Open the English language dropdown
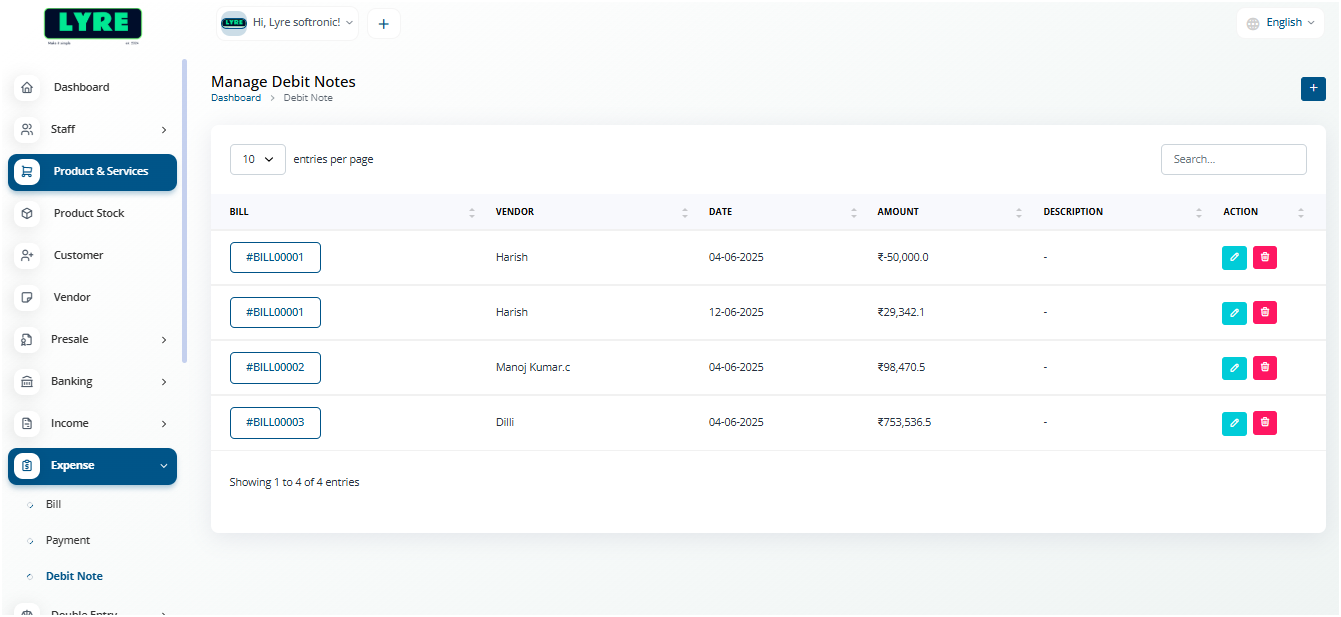 click(x=1280, y=23)
